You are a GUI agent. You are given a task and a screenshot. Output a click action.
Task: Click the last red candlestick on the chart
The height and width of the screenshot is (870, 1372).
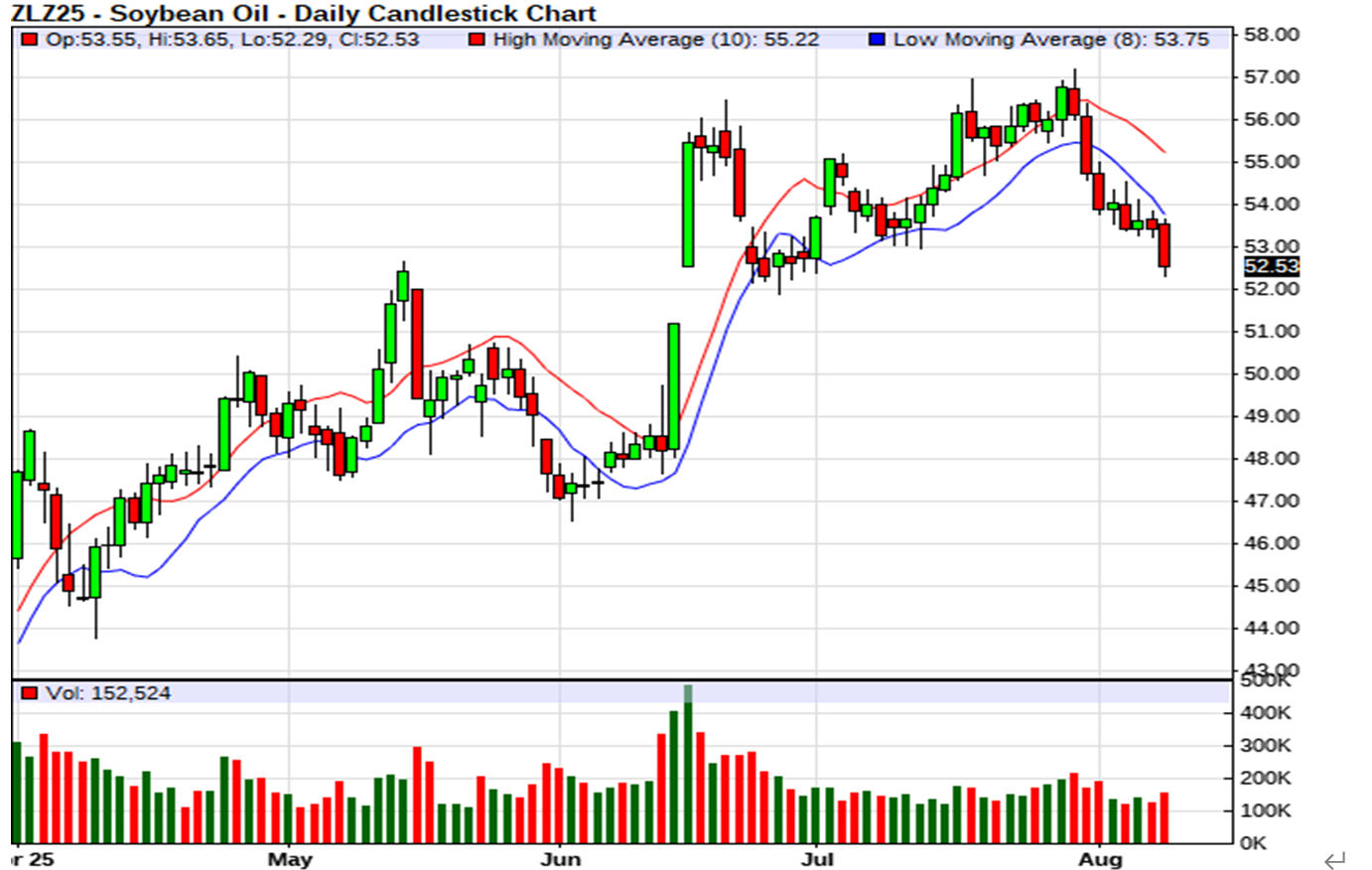click(1165, 245)
